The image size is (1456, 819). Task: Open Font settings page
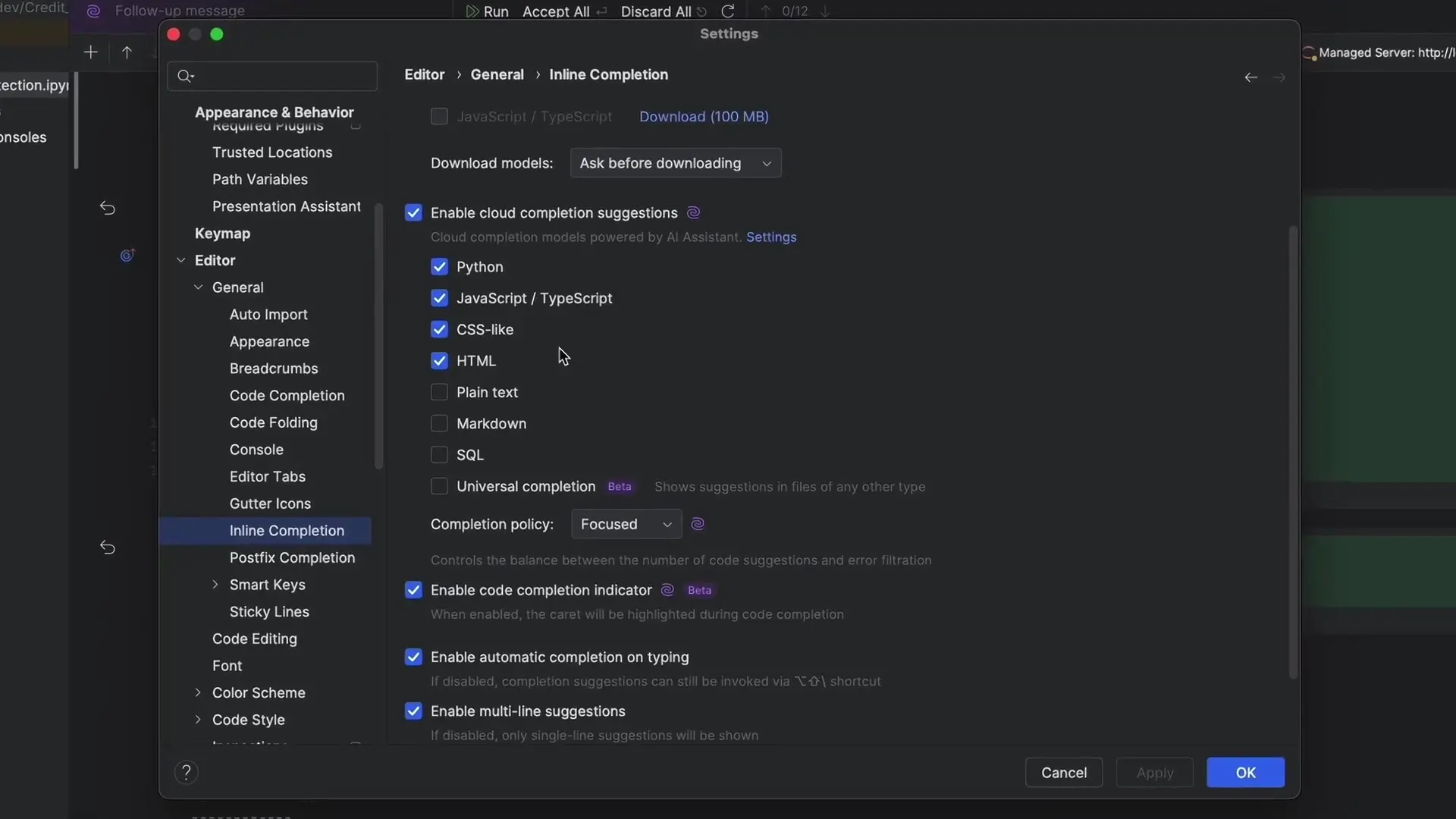click(x=227, y=666)
